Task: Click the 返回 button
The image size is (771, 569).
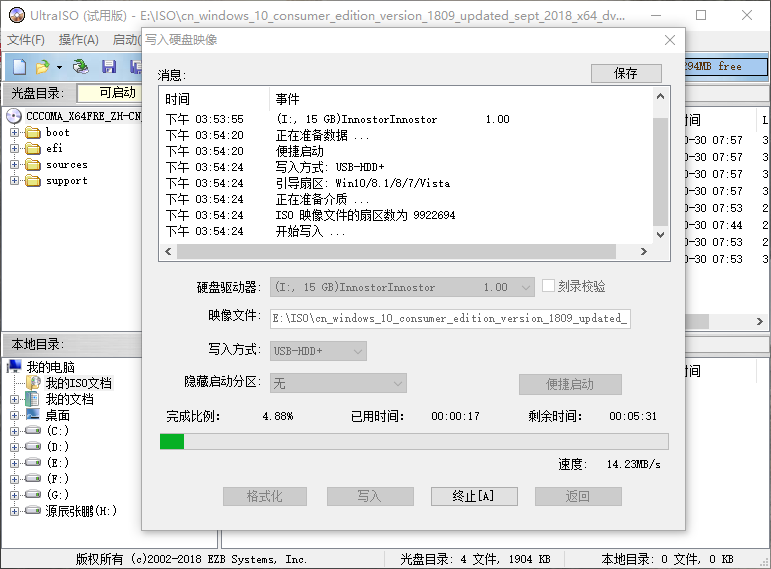Action: [x=578, y=496]
